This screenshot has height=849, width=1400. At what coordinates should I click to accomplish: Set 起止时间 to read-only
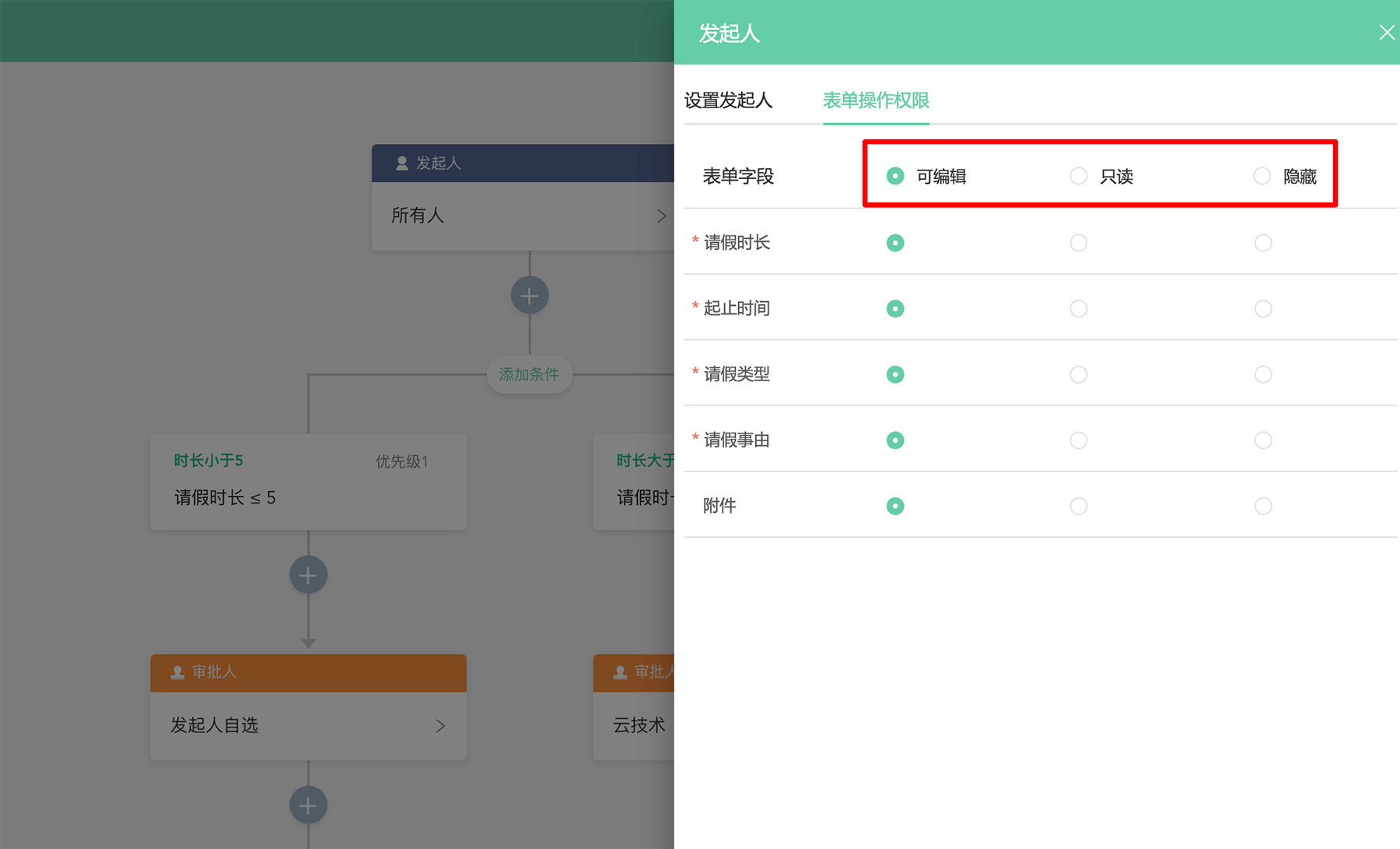coord(1079,309)
